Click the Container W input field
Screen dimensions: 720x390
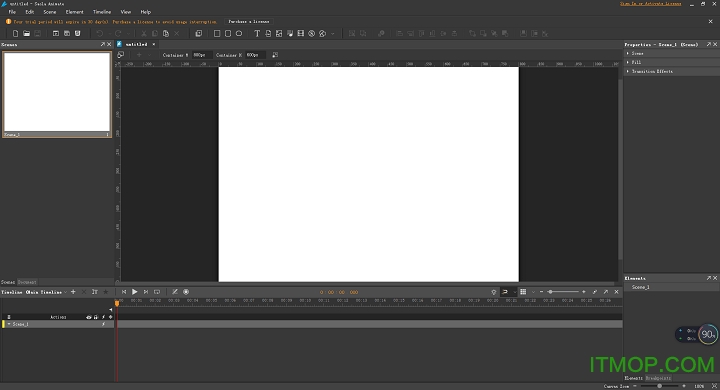tap(202, 55)
